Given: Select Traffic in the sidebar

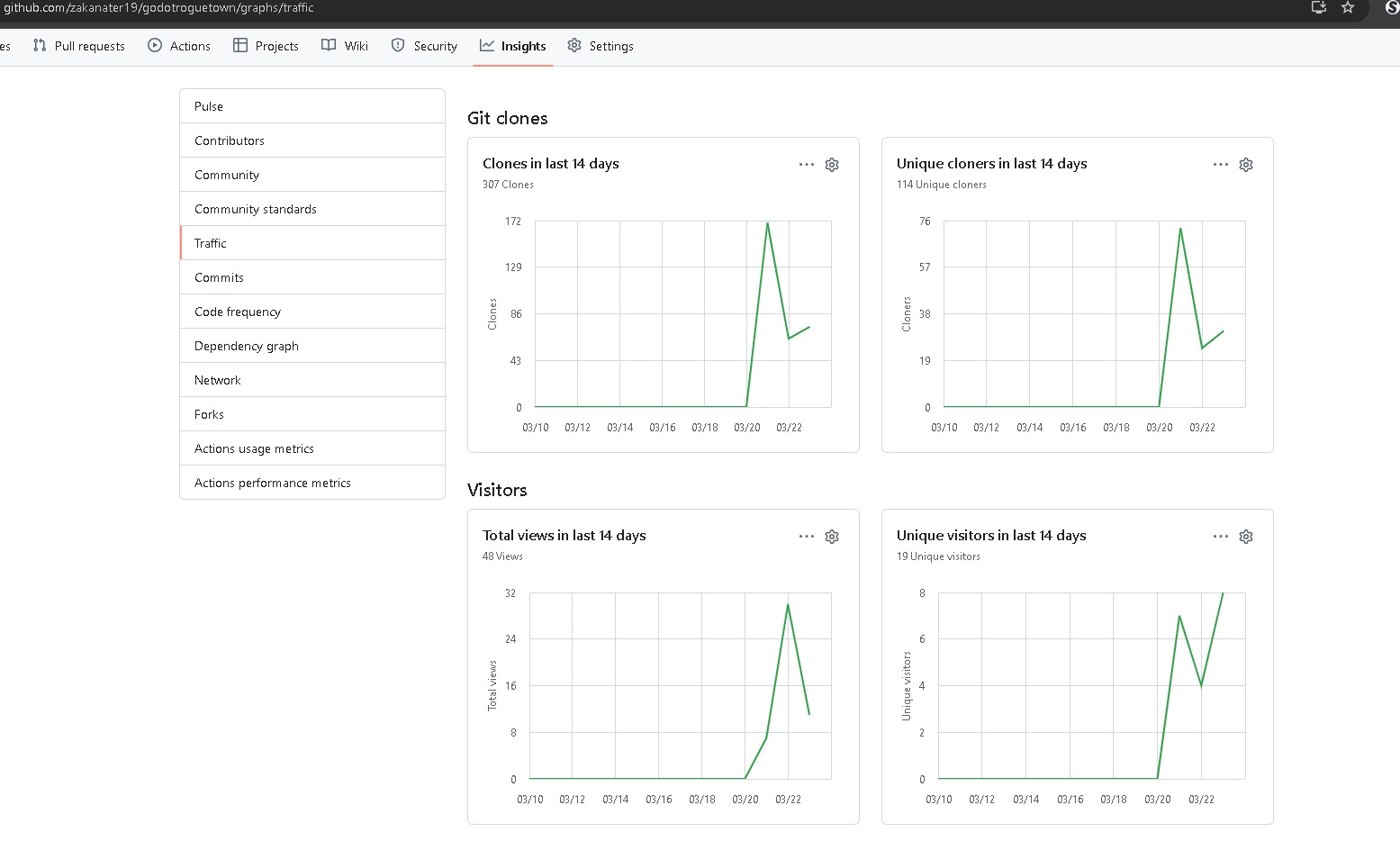Looking at the screenshot, I should tap(312, 243).
